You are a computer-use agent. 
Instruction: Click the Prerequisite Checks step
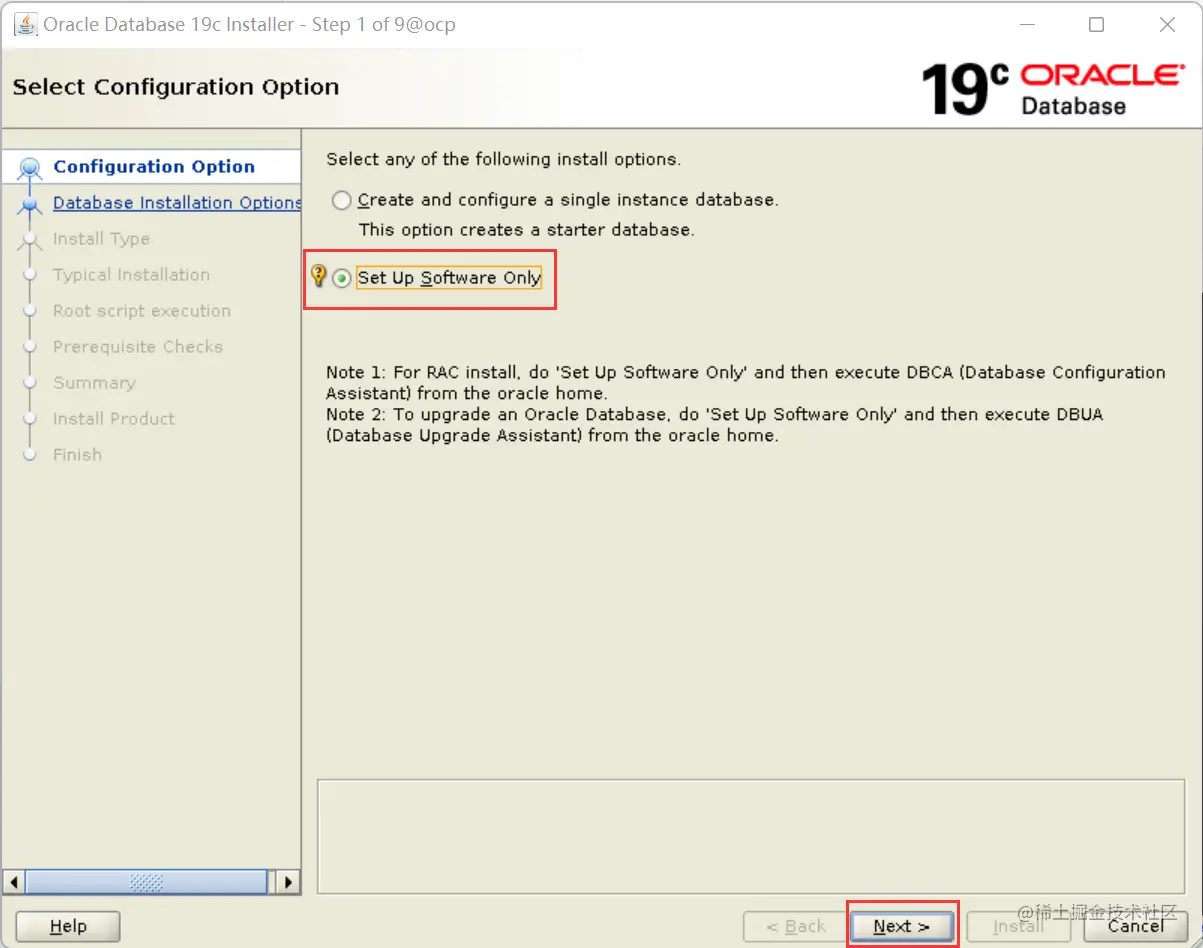[x=138, y=347]
